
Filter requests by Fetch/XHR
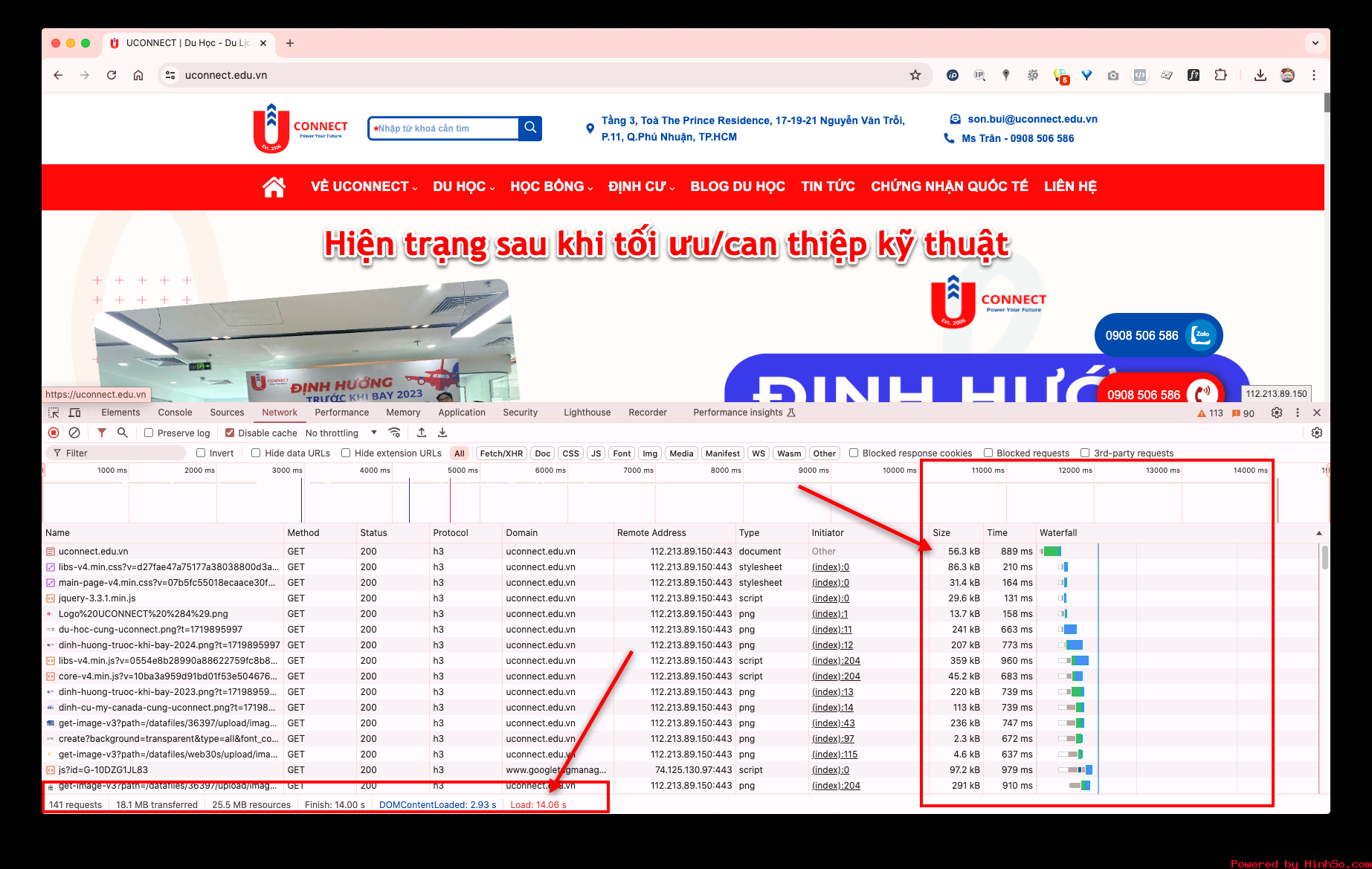(x=501, y=453)
